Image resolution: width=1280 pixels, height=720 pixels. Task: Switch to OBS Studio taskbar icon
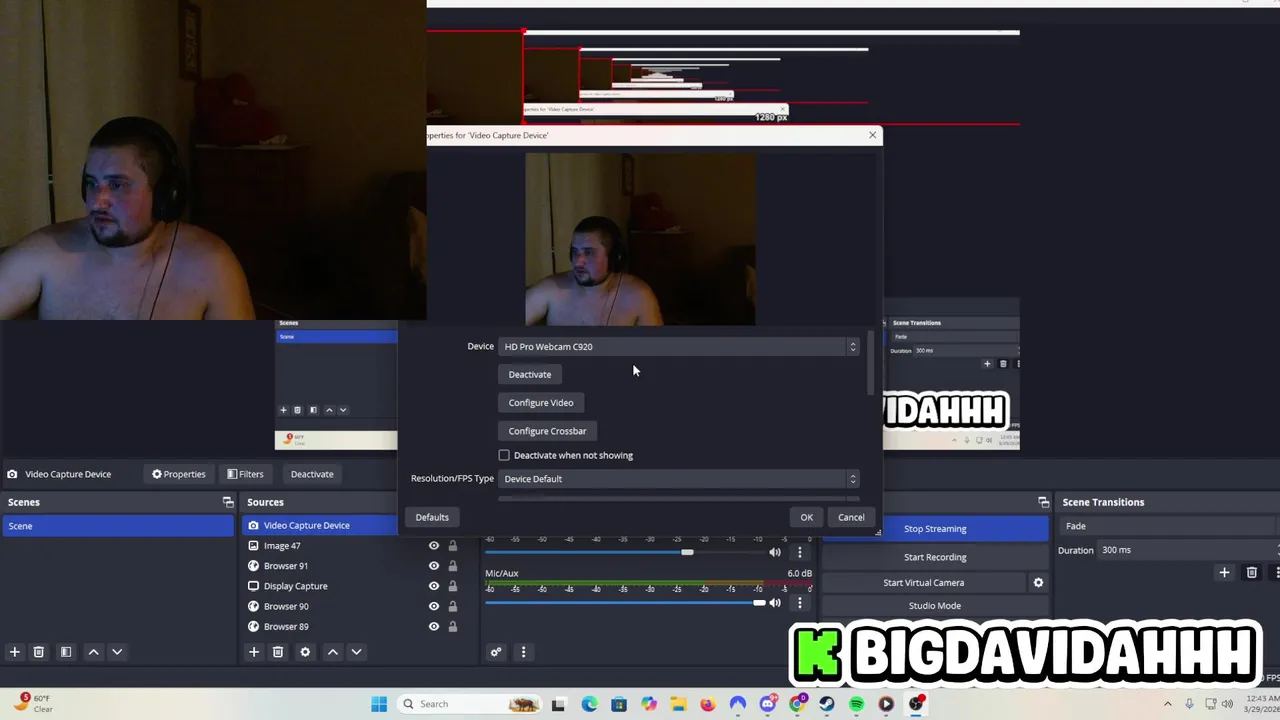click(916, 704)
